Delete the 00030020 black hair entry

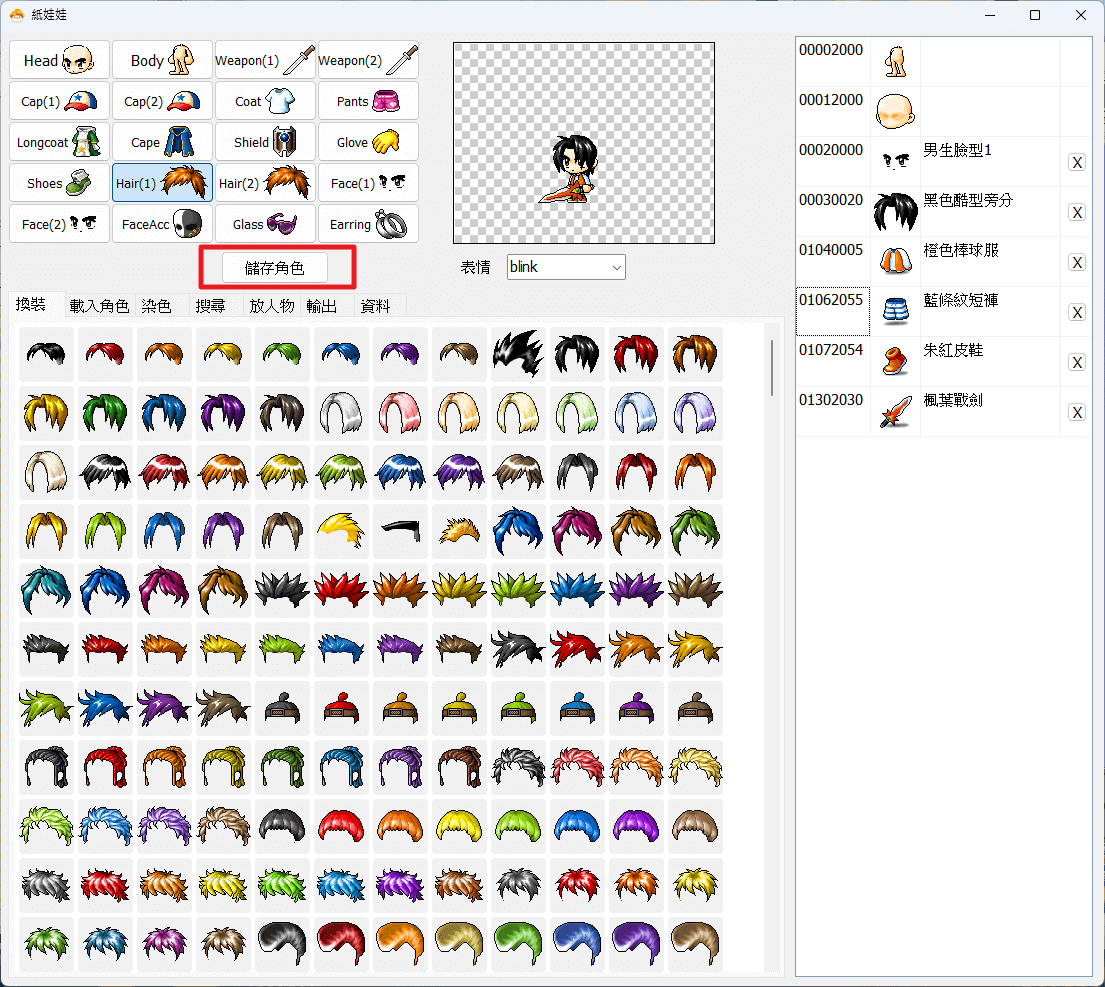(x=1077, y=212)
